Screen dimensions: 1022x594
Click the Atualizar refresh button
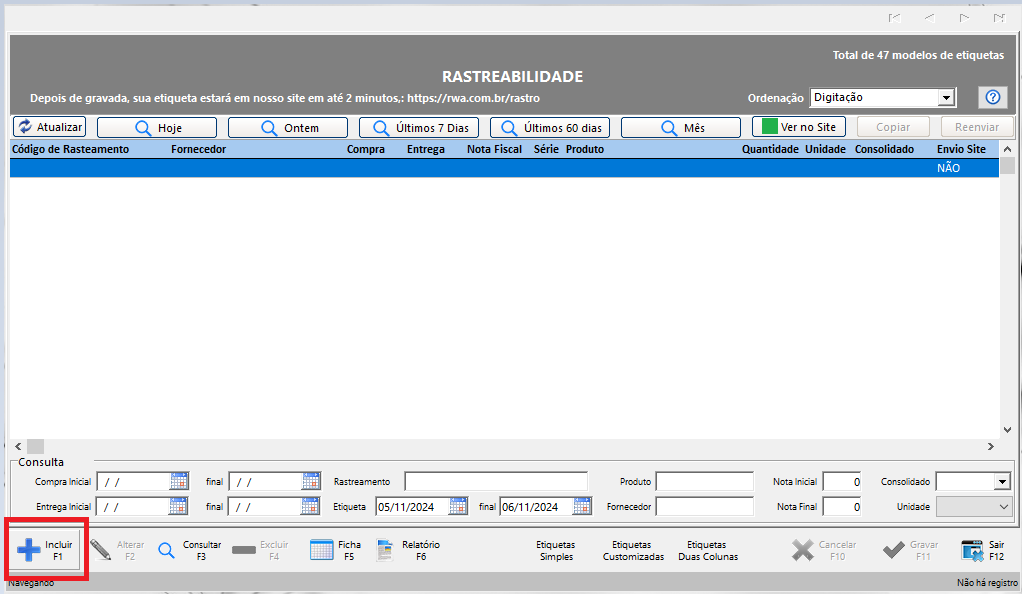[50, 127]
